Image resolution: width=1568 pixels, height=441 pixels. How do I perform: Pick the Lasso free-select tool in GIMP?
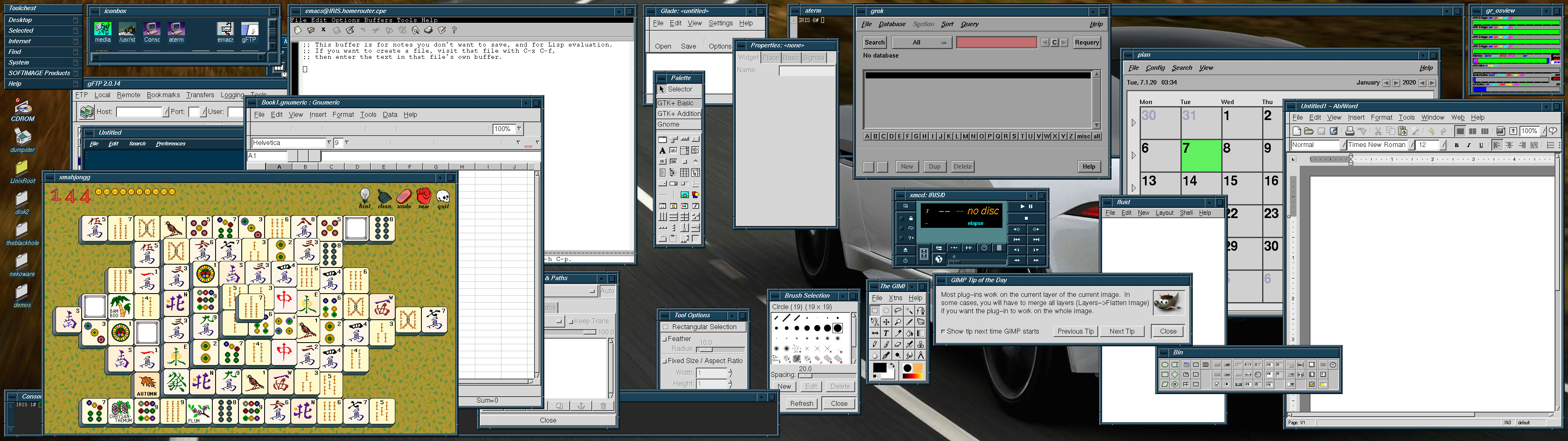898,311
